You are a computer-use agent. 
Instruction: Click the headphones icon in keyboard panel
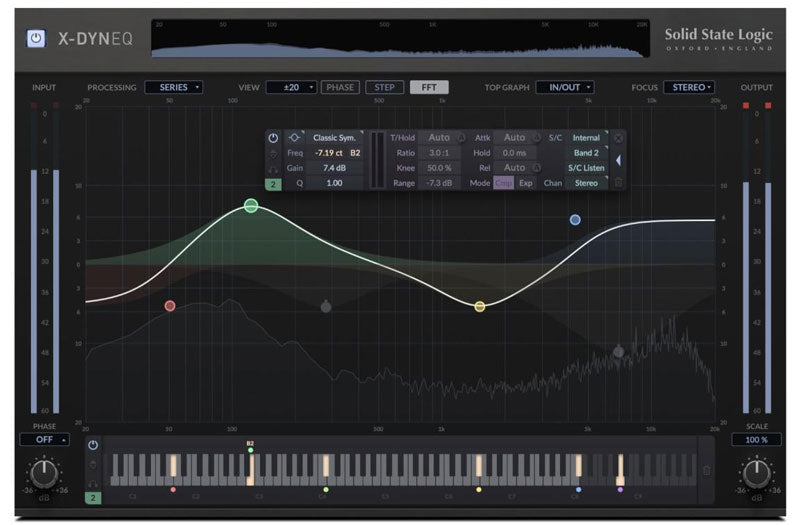tap(93, 483)
